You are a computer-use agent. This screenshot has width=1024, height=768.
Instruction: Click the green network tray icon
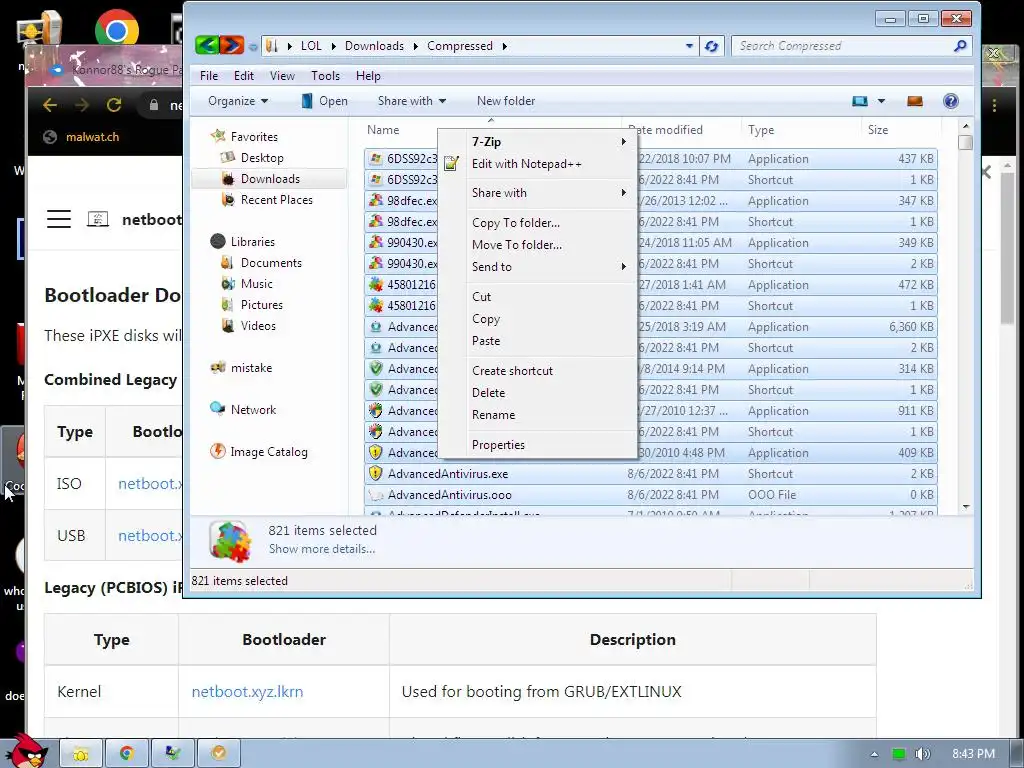(x=899, y=754)
